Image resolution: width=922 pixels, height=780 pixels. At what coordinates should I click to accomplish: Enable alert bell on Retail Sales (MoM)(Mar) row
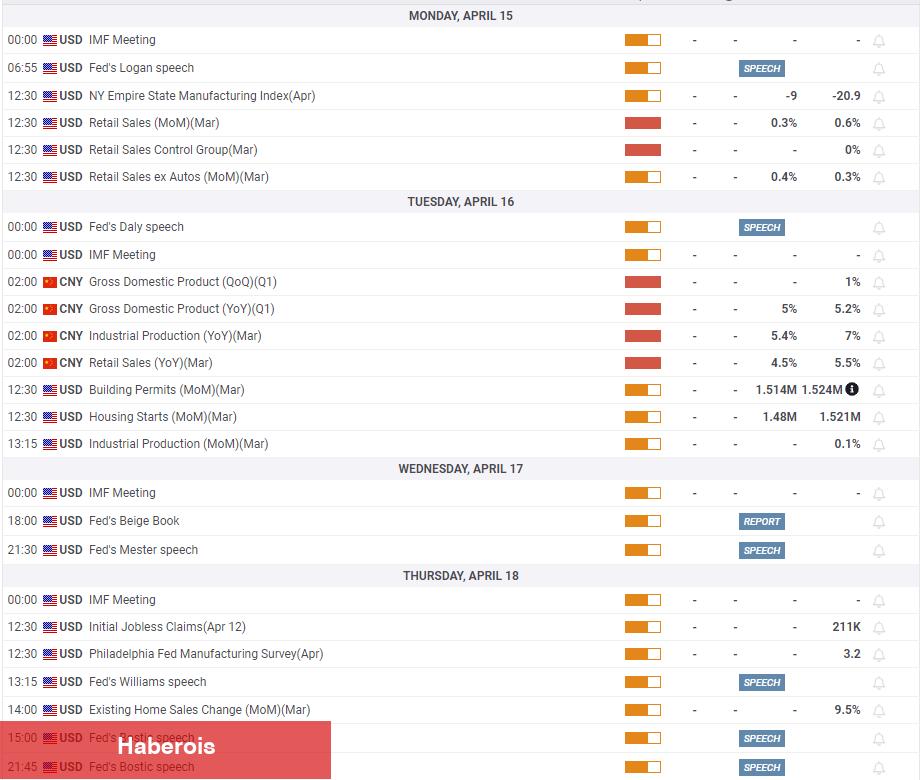(x=878, y=124)
